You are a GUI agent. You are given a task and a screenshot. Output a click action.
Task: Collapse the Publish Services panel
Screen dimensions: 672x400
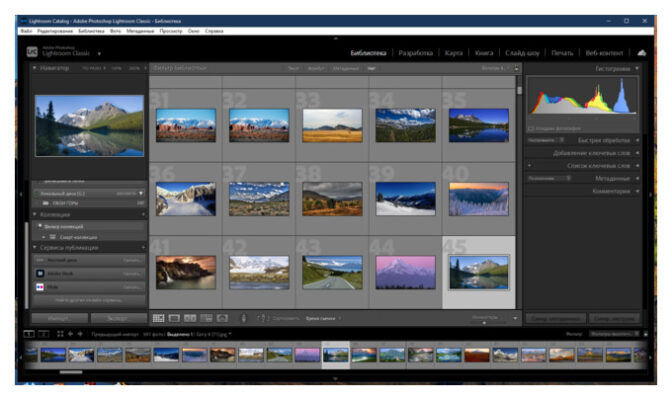[x=35, y=247]
